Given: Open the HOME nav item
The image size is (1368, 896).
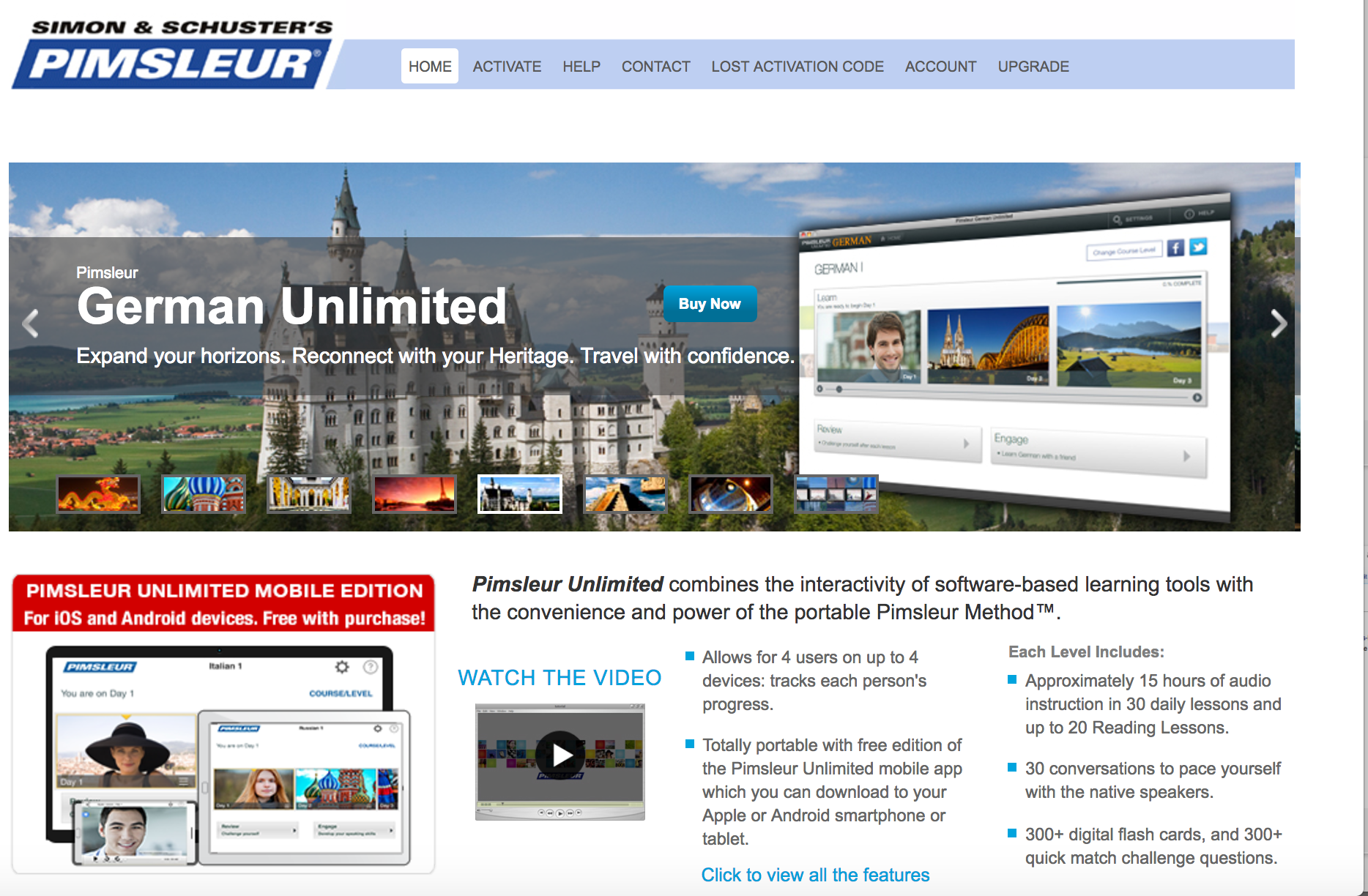Looking at the screenshot, I should point(430,67).
